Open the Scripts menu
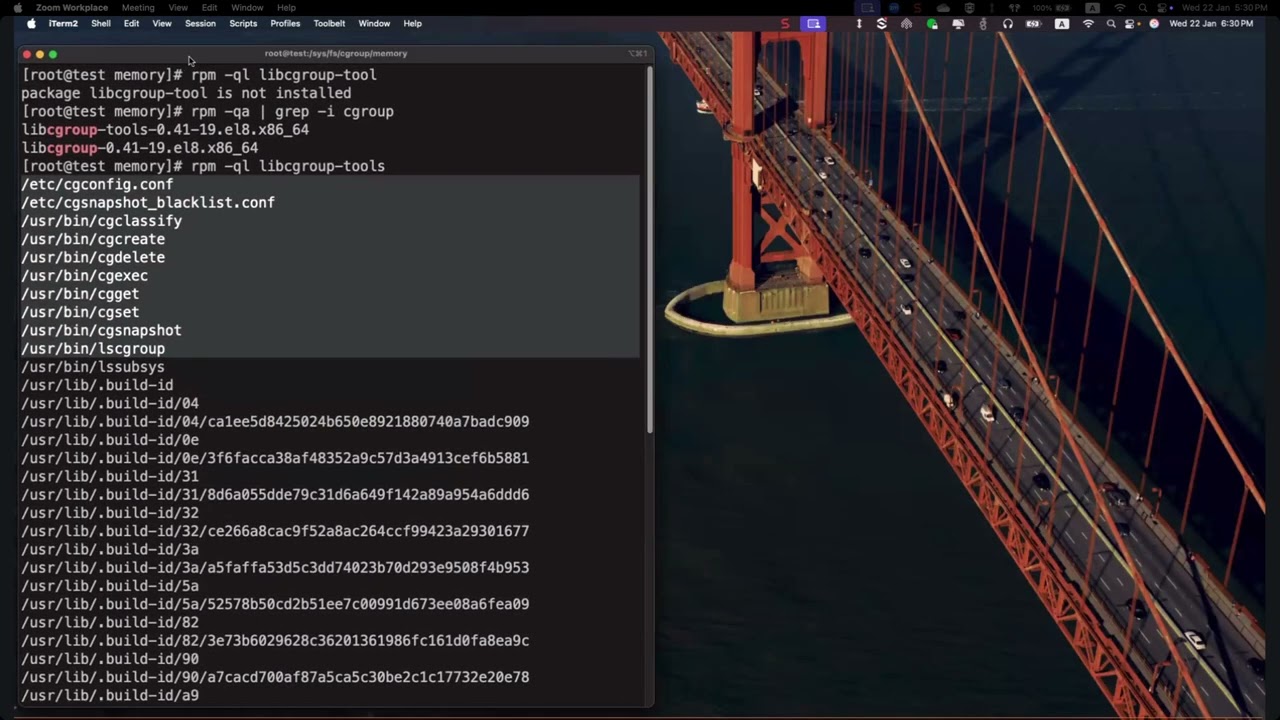 [x=243, y=23]
